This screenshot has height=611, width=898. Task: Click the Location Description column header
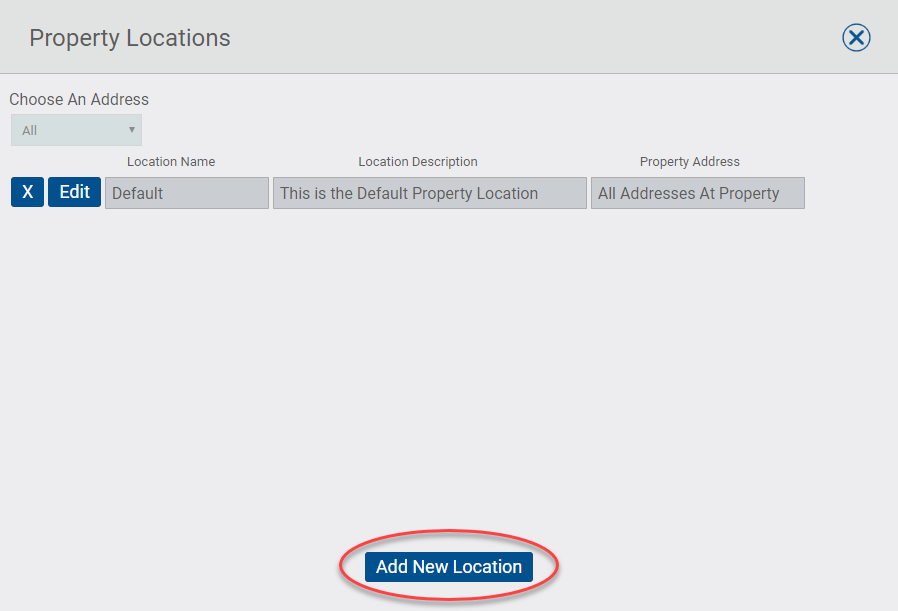click(418, 162)
